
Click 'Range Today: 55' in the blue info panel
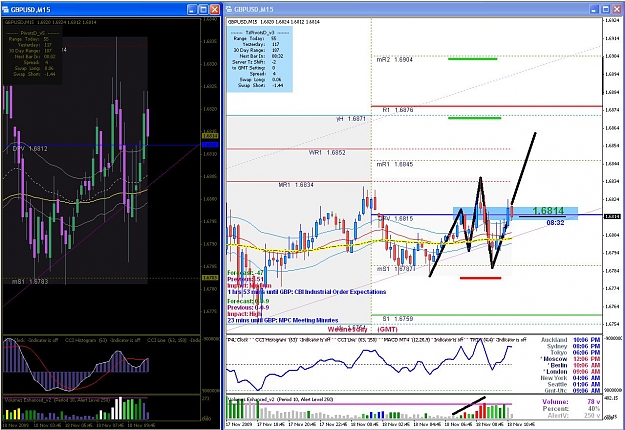(x=255, y=39)
